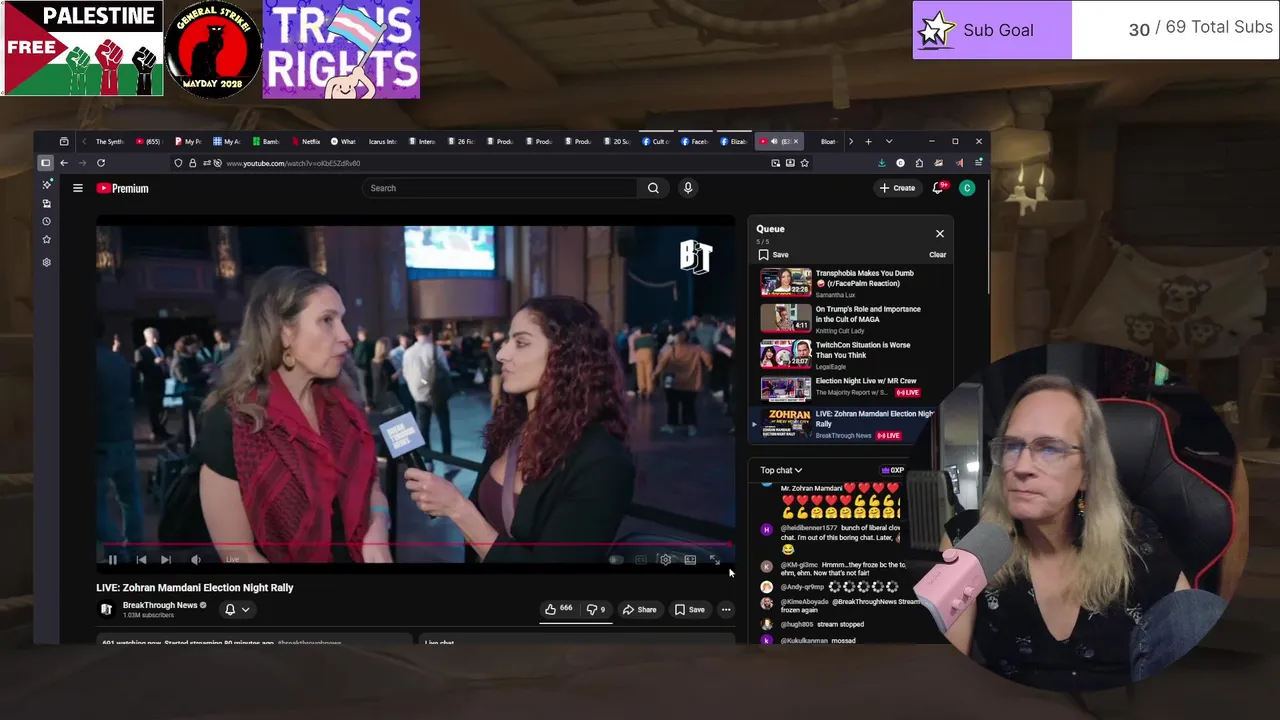Start voice search with microphone icon
This screenshot has height=720, width=1280.
pos(688,188)
